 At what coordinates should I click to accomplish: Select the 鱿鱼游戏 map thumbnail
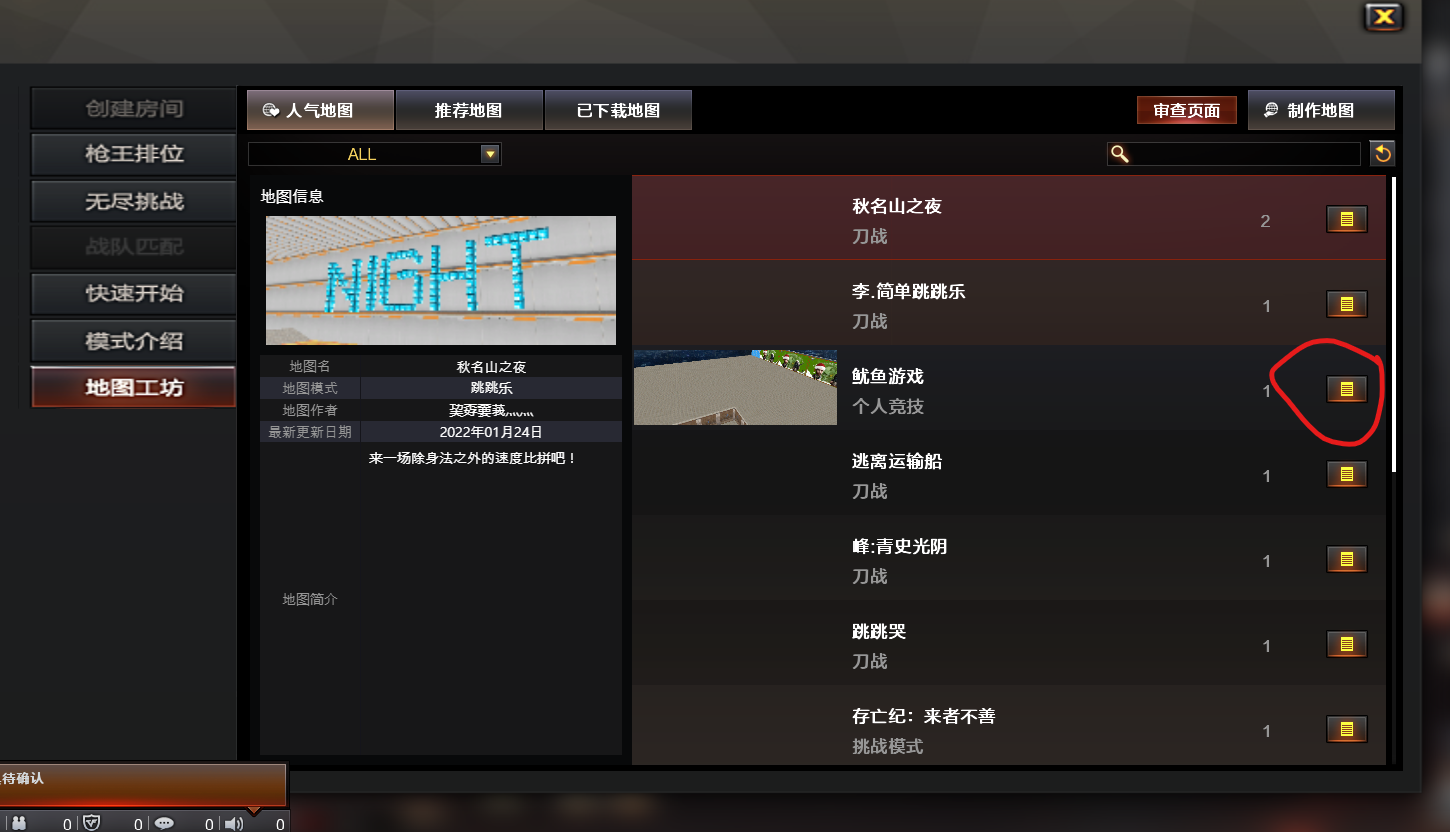[735, 387]
